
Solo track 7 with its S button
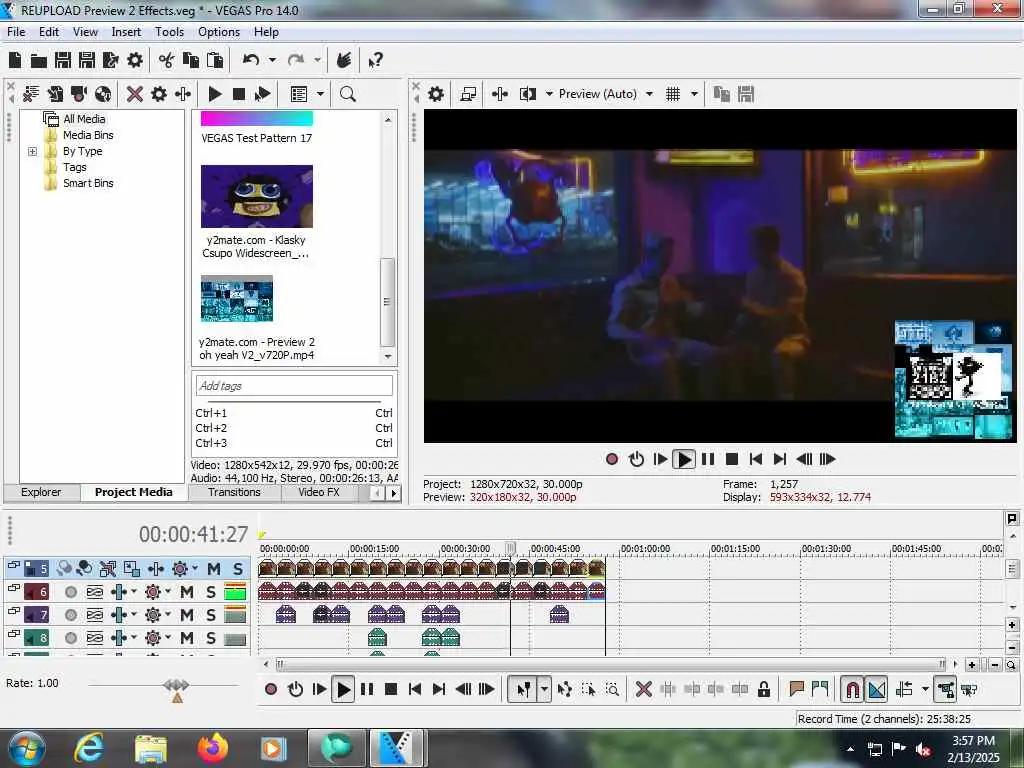(210, 615)
